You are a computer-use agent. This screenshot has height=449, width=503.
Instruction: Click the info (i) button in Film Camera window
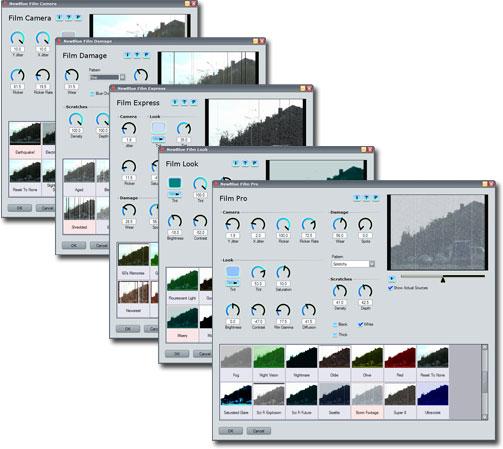click(x=59, y=17)
